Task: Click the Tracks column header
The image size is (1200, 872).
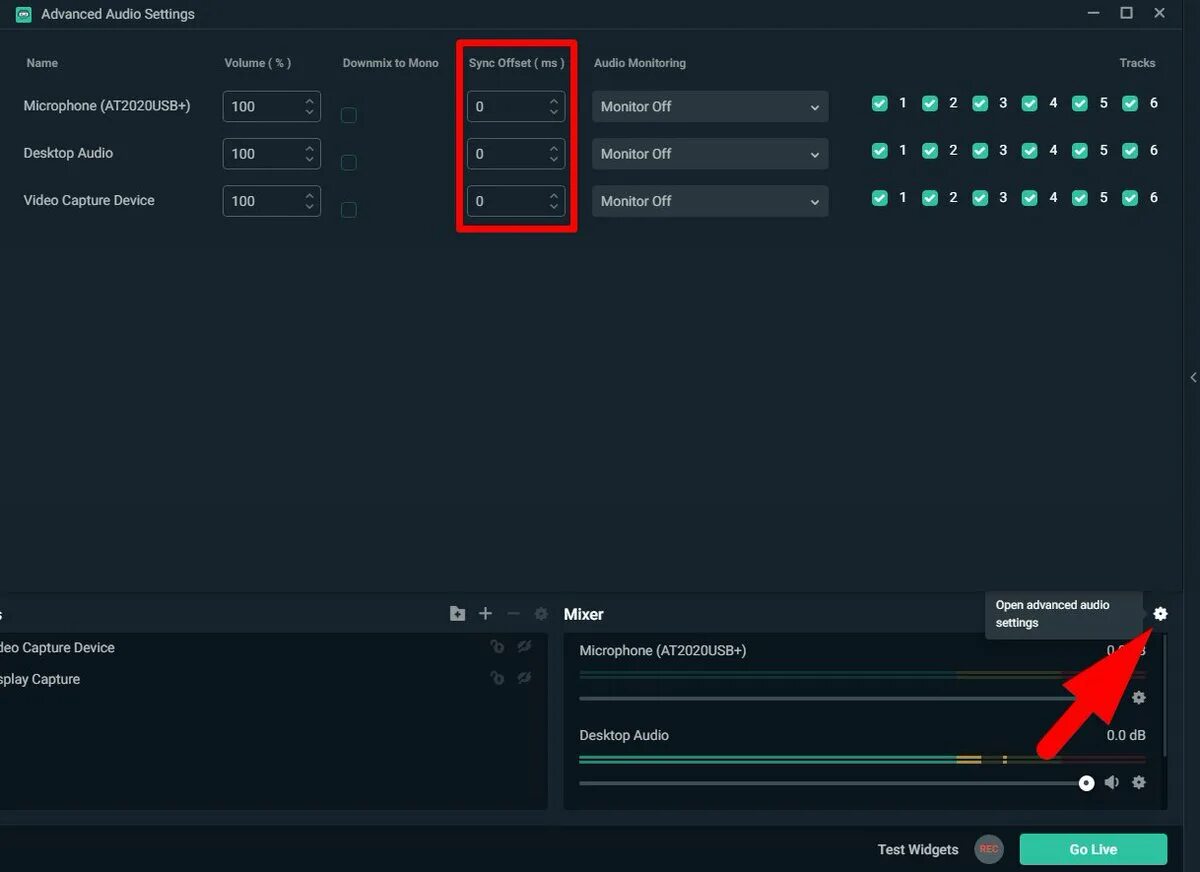Action: click(x=1137, y=63)
